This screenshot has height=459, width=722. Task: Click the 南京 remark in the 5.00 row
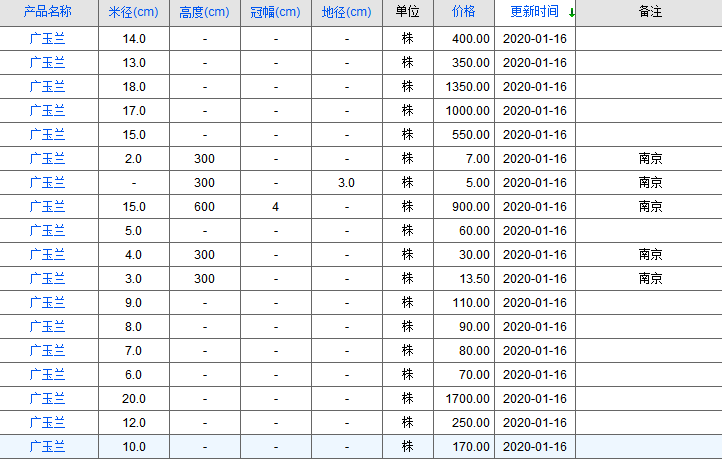pyautogui.click(x=649, y=183)
